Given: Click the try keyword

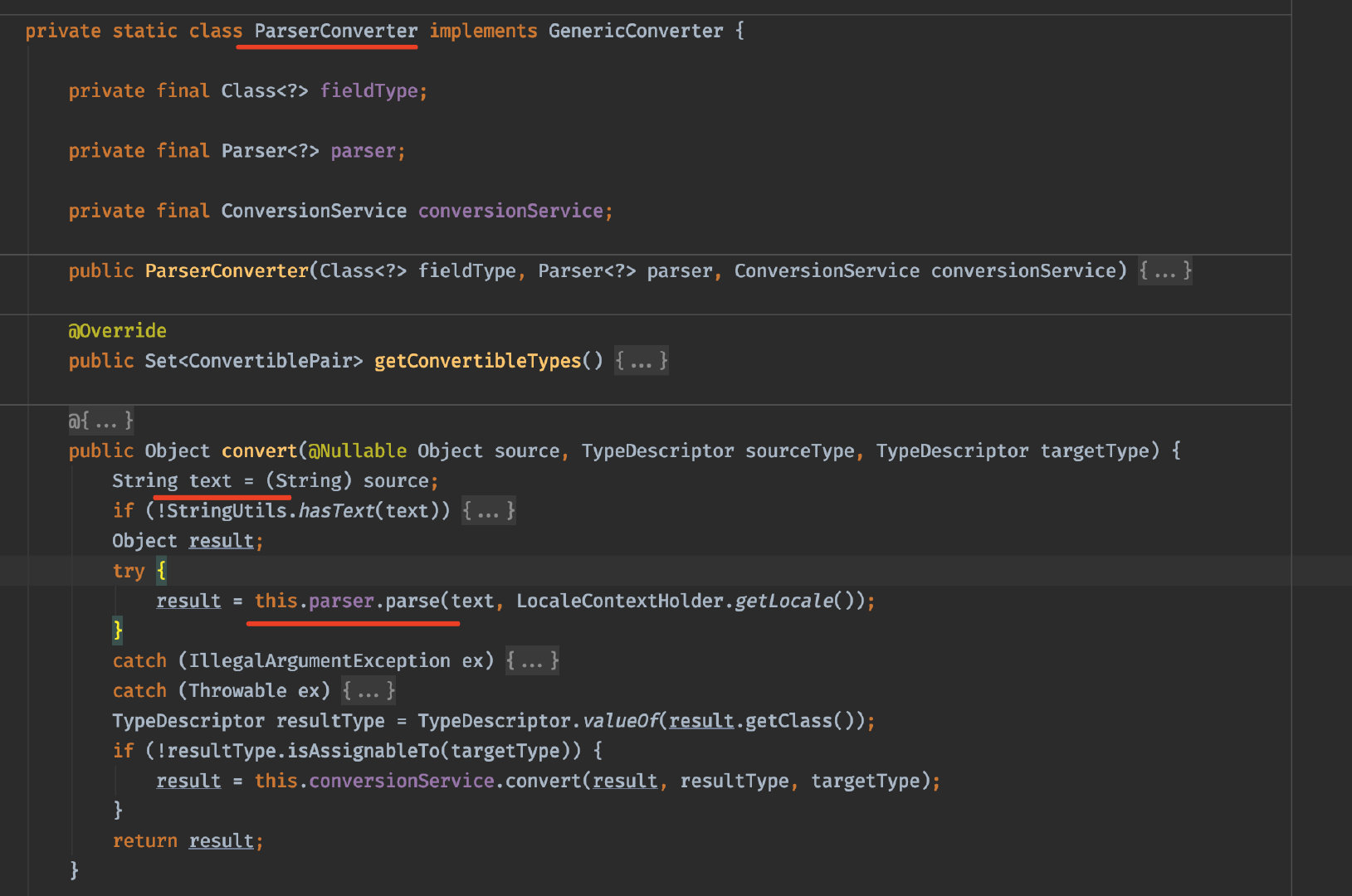Looking at the screenshot, I should pos(129,571).
